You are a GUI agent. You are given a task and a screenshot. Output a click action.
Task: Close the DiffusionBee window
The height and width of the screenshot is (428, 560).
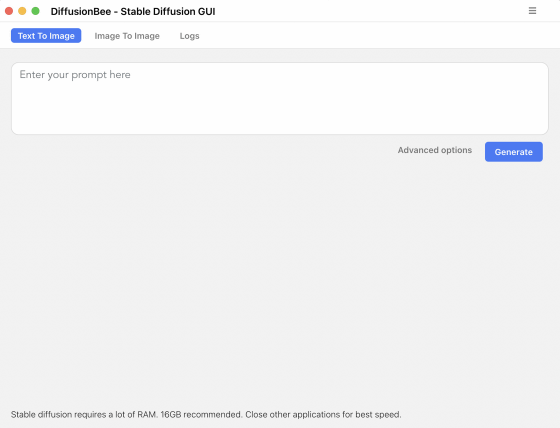pos(9,11)
